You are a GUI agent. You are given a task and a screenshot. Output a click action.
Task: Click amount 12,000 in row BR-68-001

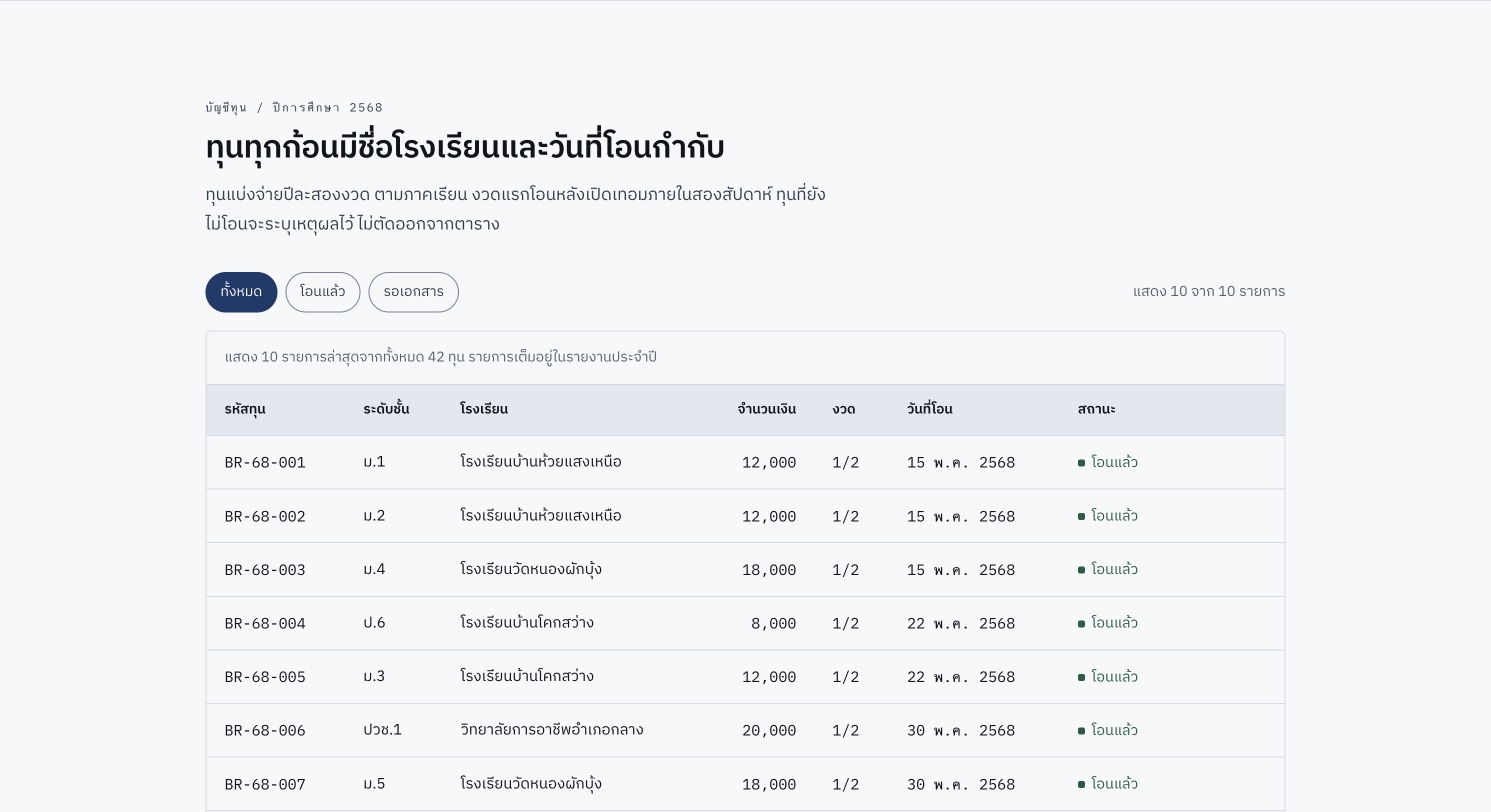769,463
